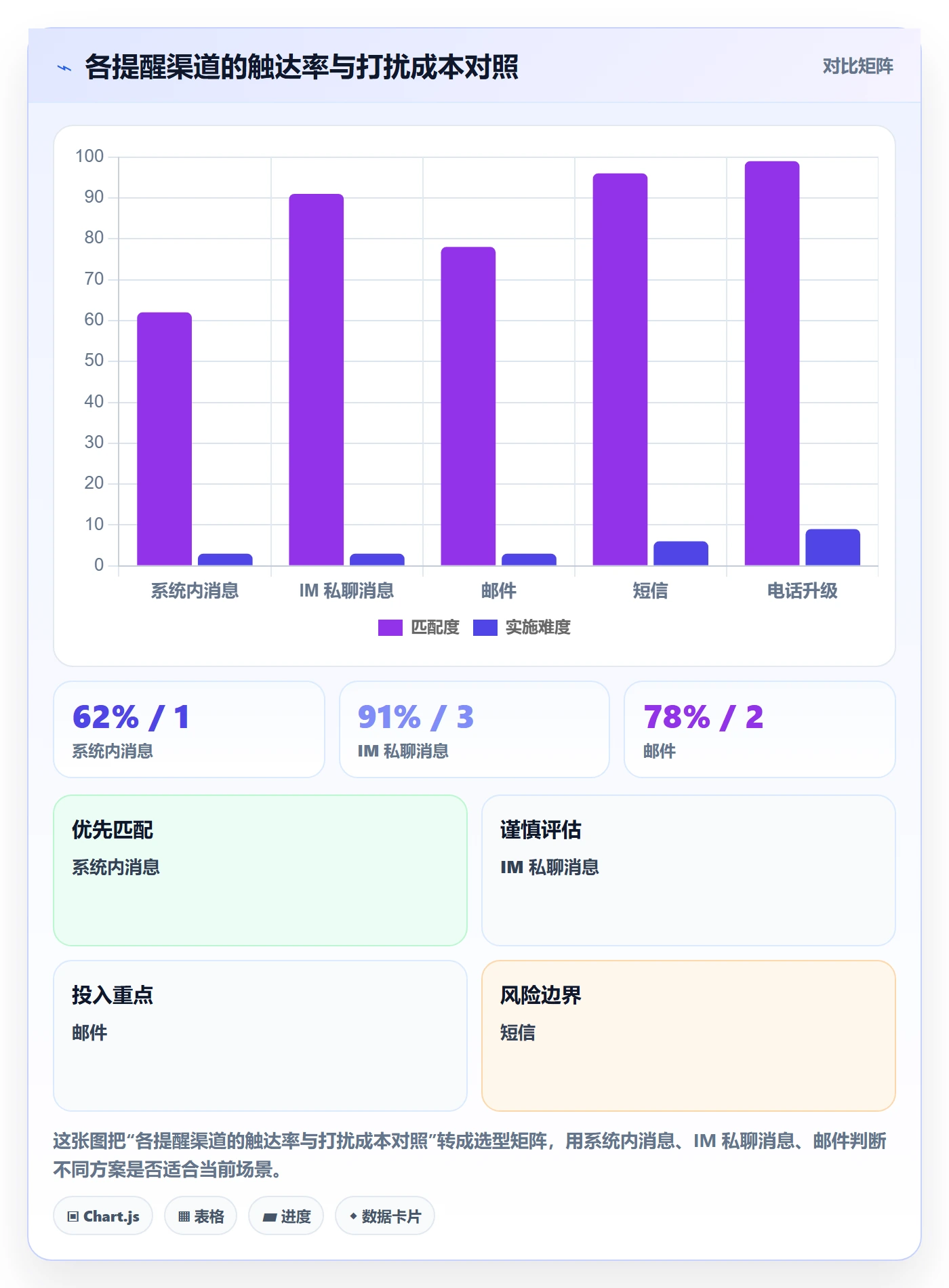Click the lightning icon beside the title
Screen dimensions: 949x1288
click(x=64, y=68)
